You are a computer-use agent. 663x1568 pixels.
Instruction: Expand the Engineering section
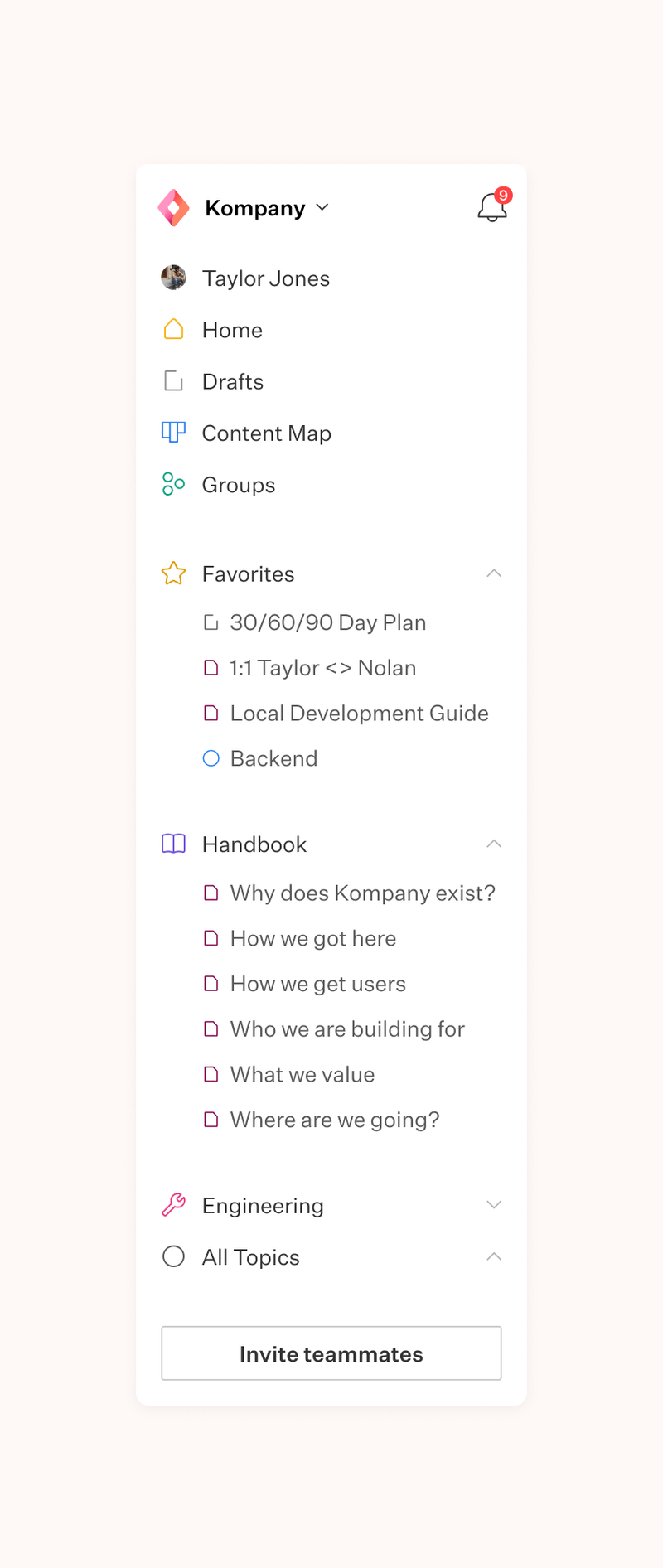(x=494, y=1205)
